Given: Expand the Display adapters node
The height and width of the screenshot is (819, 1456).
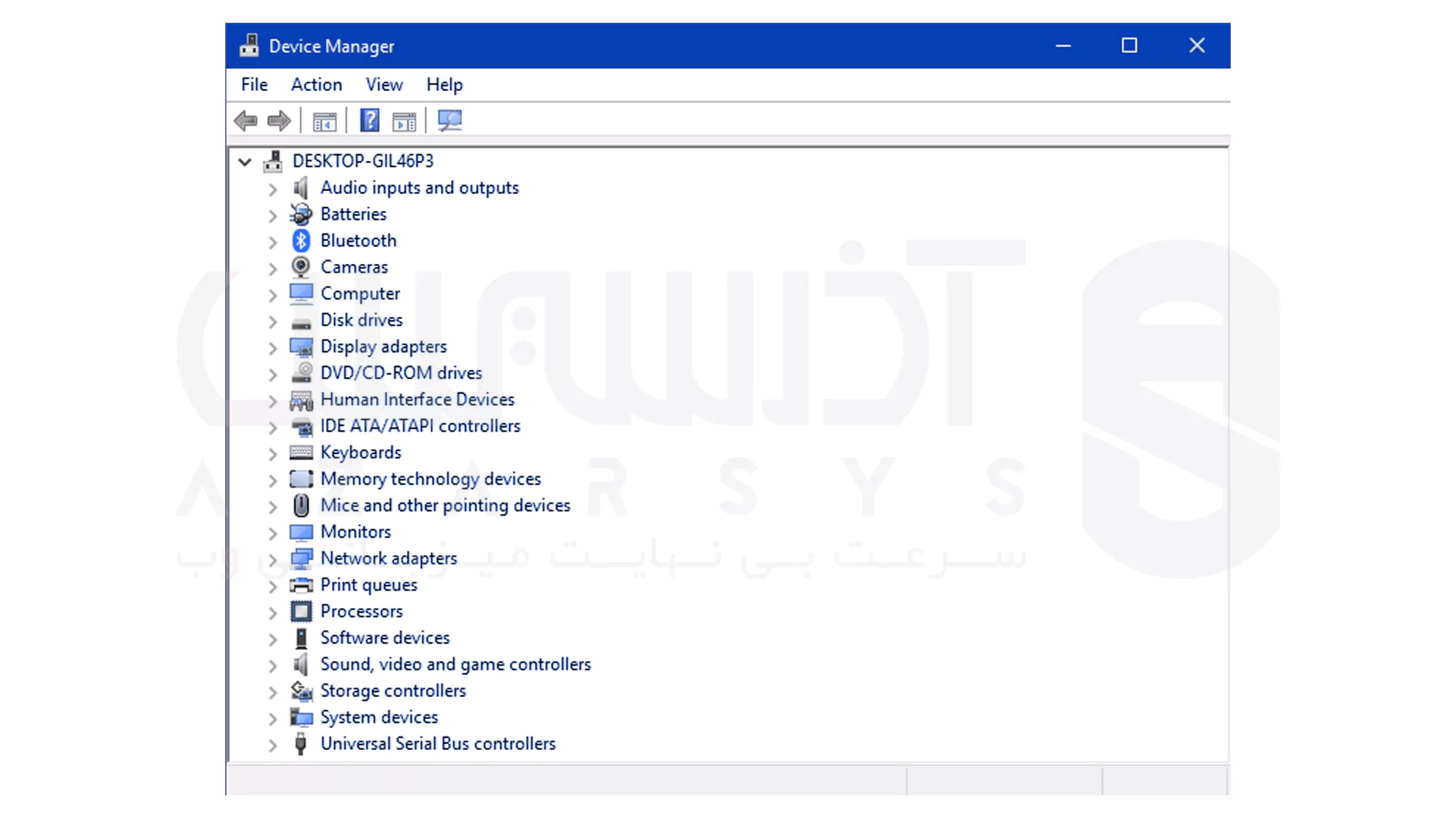Looking at the screenshot, I should [273, 348].
